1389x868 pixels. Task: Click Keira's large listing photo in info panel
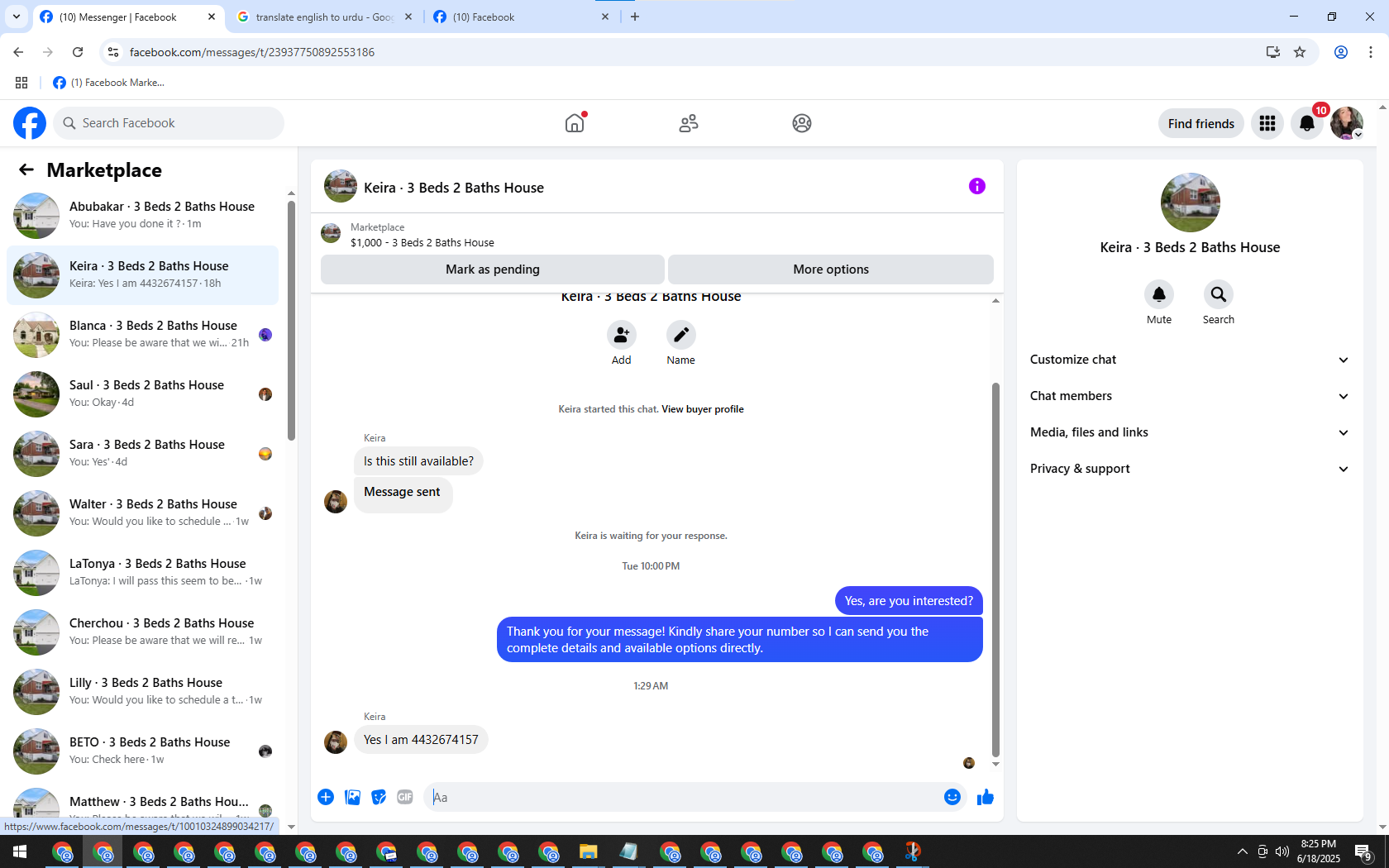1191,203
